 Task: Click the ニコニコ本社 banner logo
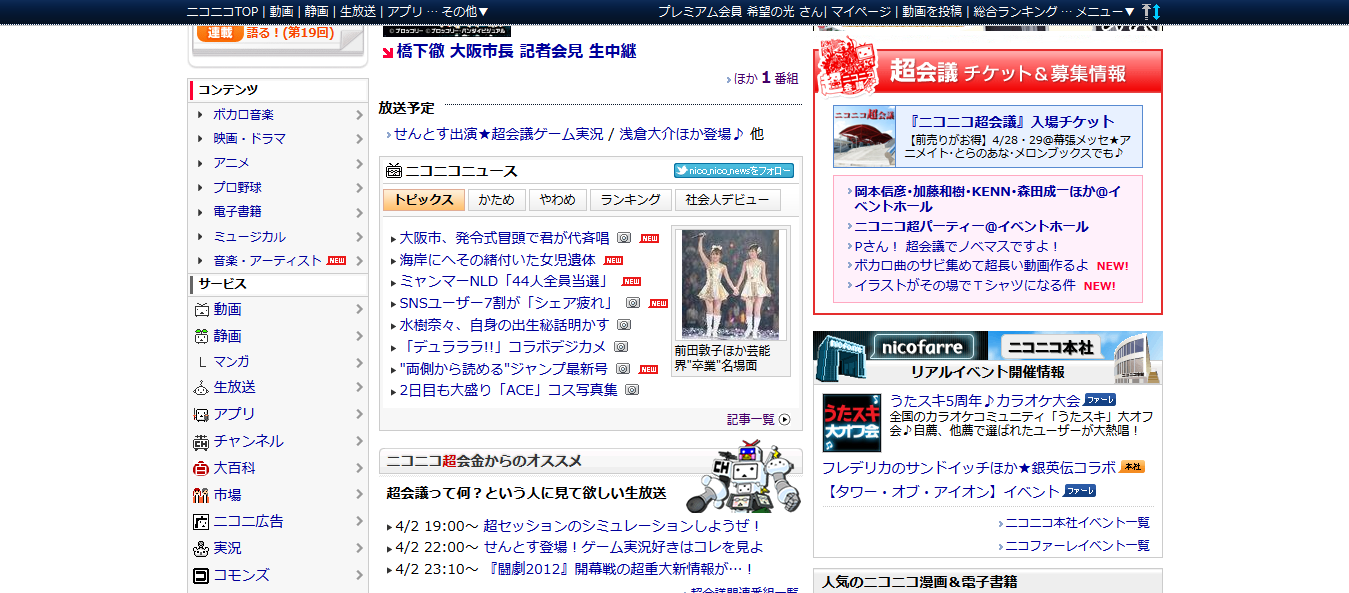point(1051,347)
